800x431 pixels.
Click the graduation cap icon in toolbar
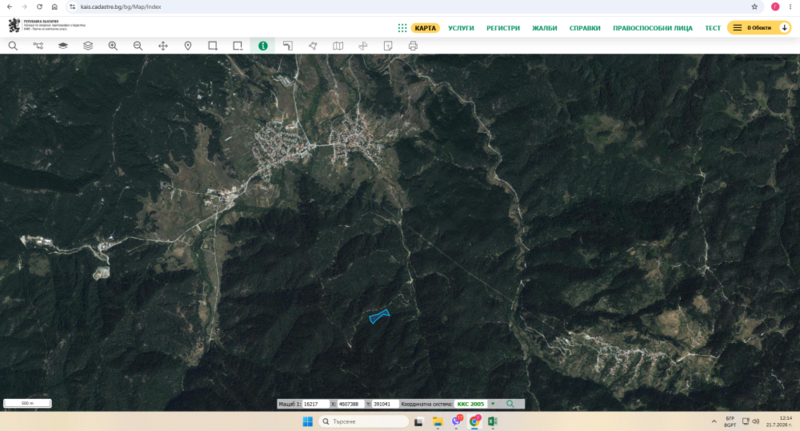point(63,46)
